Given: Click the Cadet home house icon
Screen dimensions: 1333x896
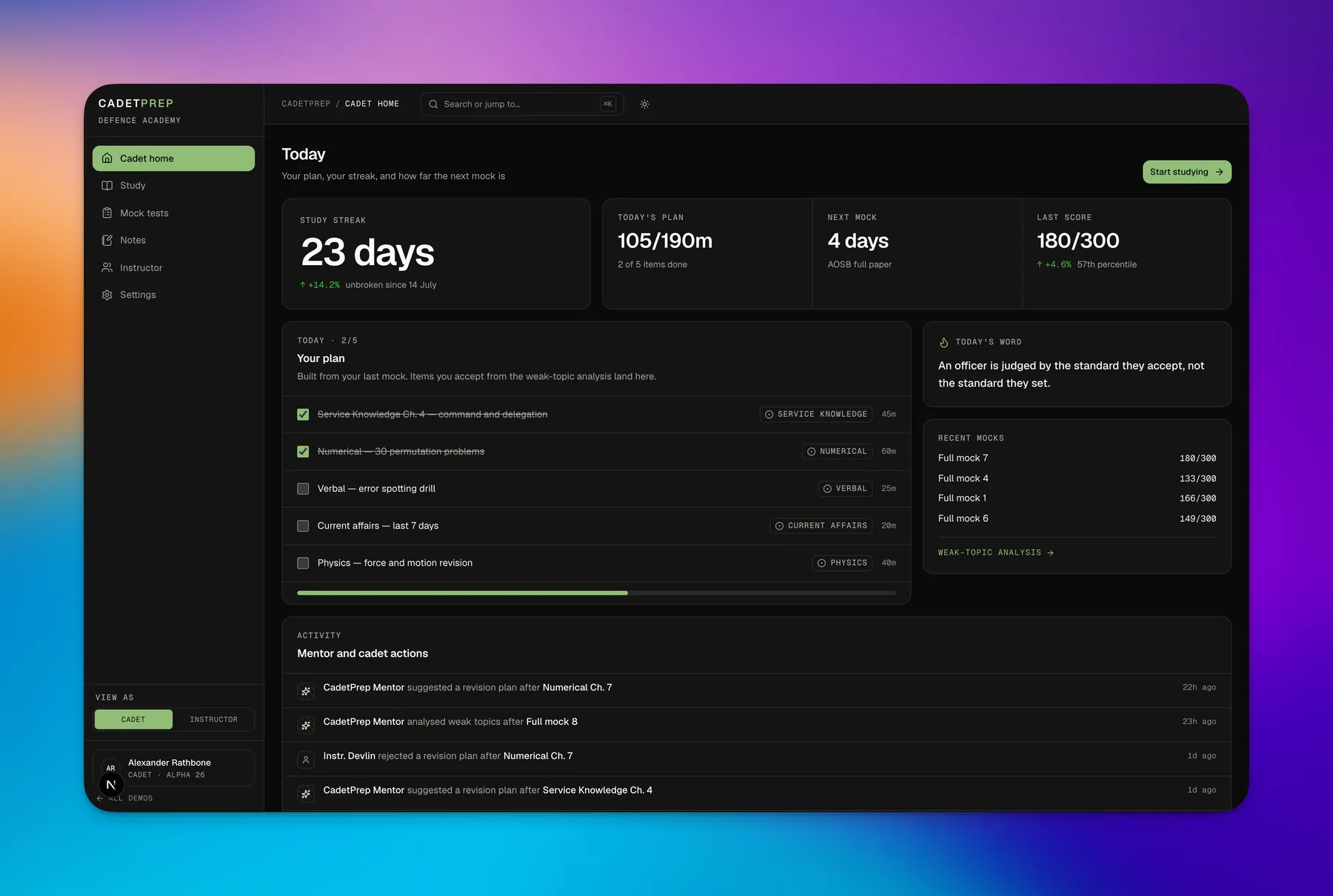Looking at the screenshot, I should pos(107,158).
